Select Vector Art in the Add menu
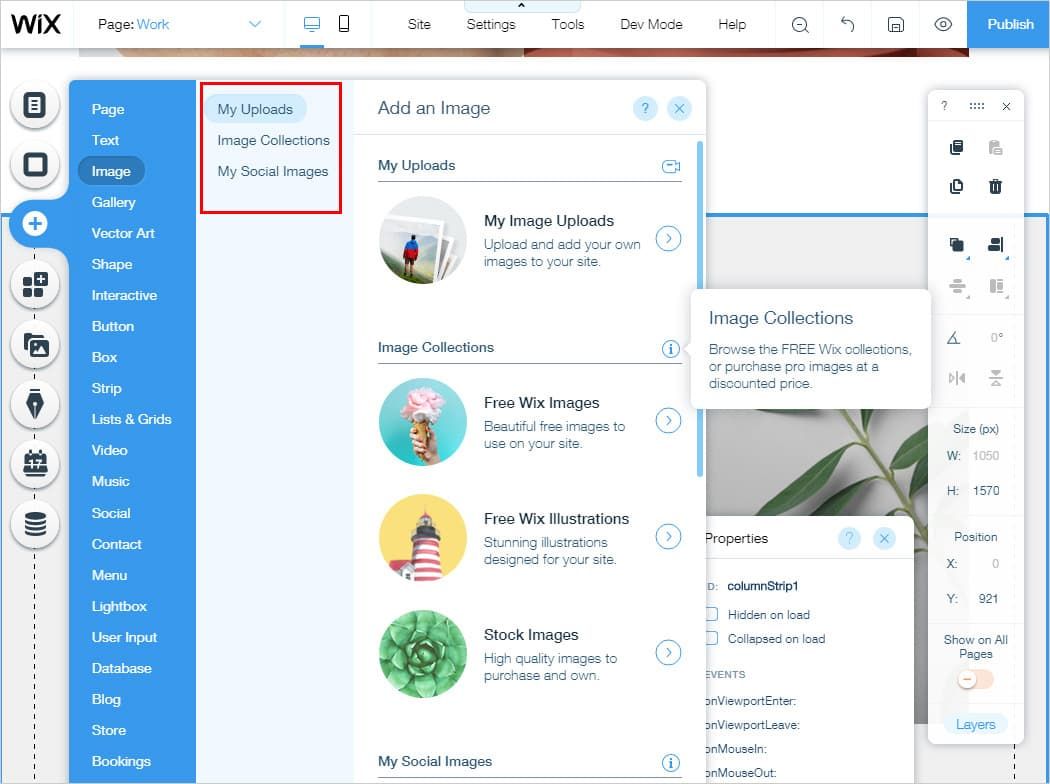Image resolution: width=1050 pixels, height=784 pixels. point(123,233)
